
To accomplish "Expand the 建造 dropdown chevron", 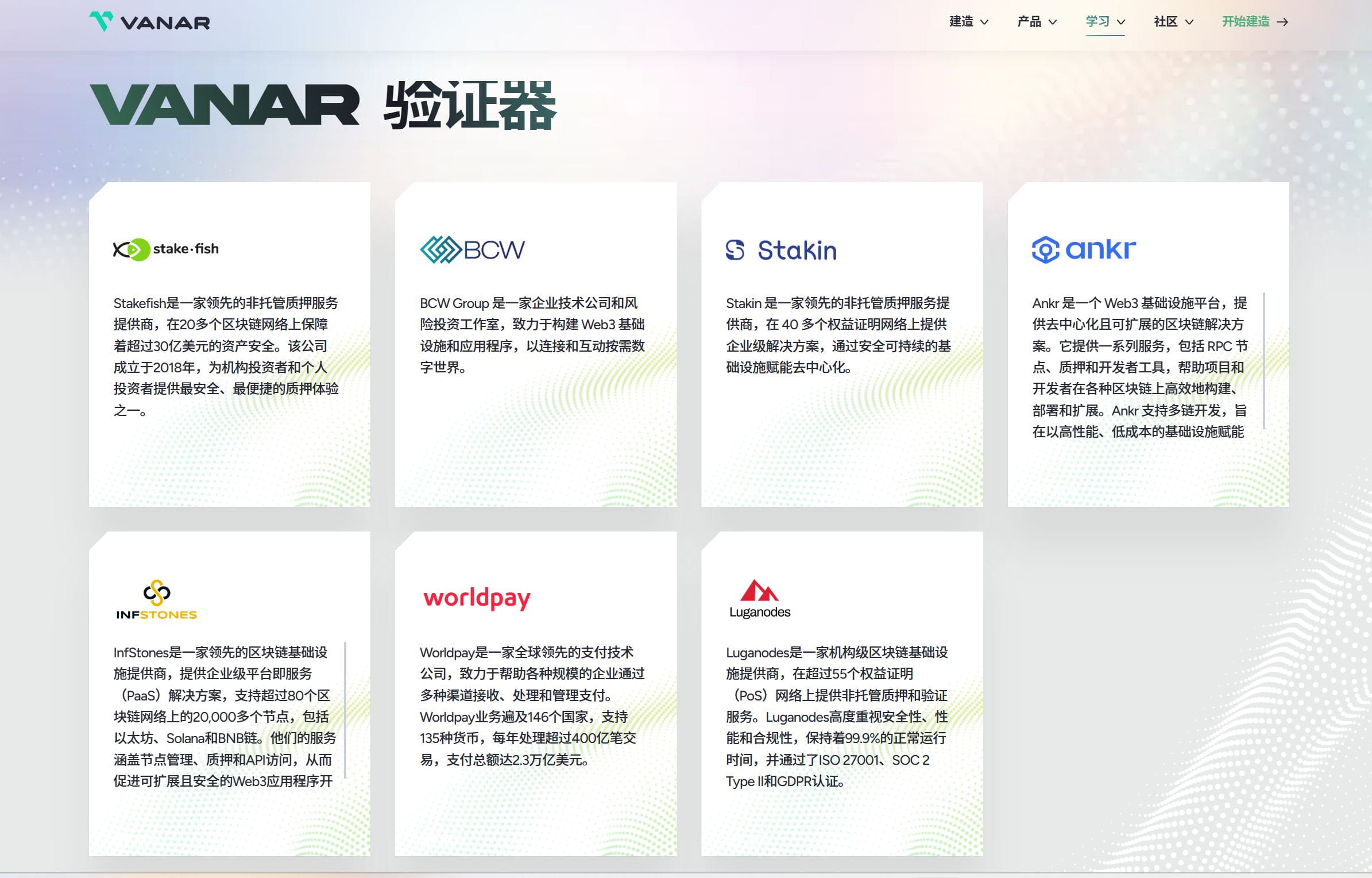I will click(984, 22).
